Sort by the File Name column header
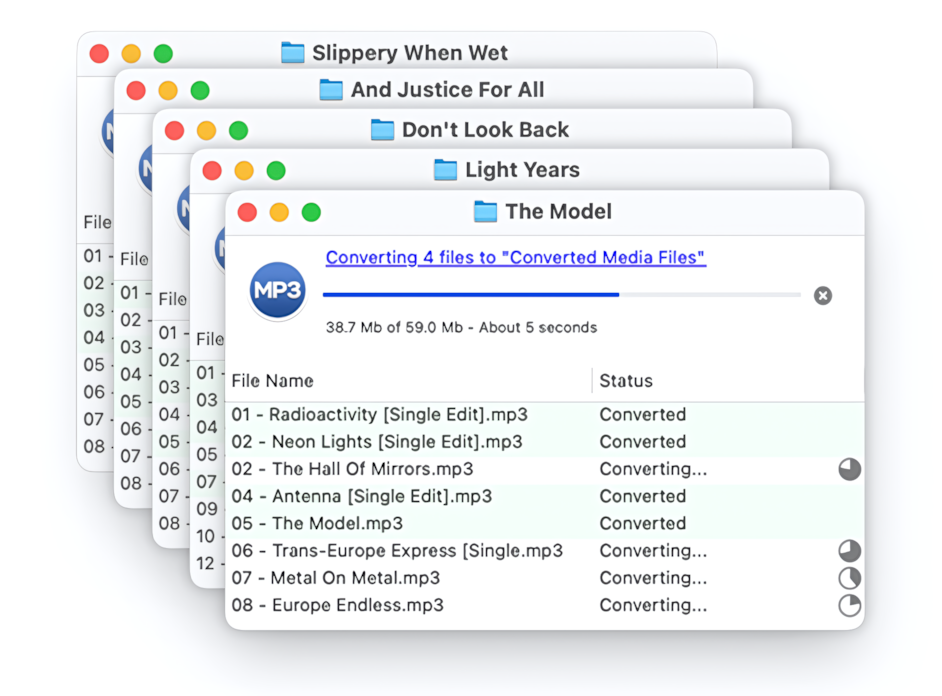942x696 pixels. click(x=273, y=381)
